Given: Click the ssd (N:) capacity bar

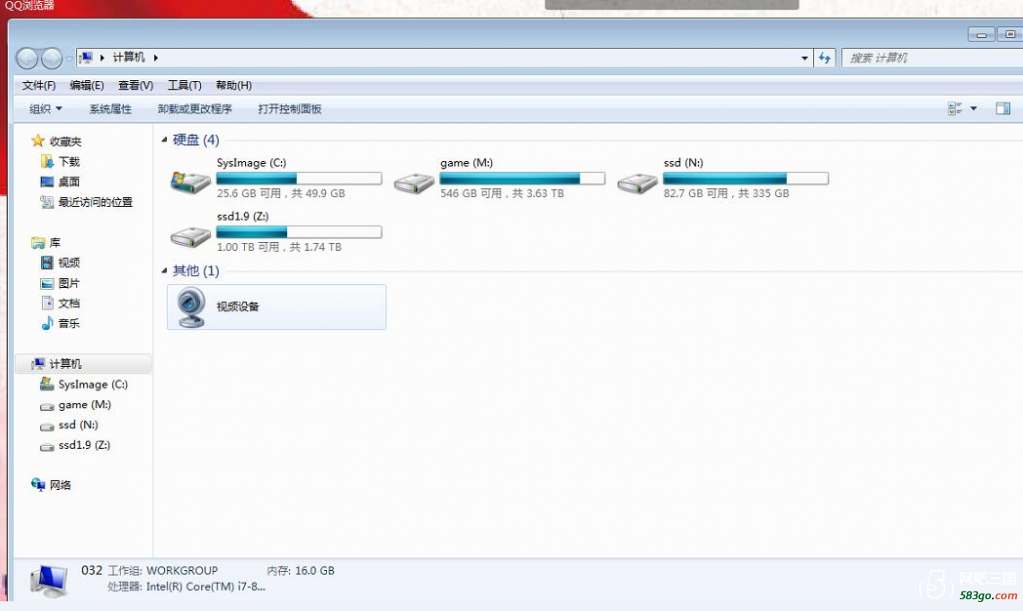Looking at the screenshot, I should click(746, 179).
